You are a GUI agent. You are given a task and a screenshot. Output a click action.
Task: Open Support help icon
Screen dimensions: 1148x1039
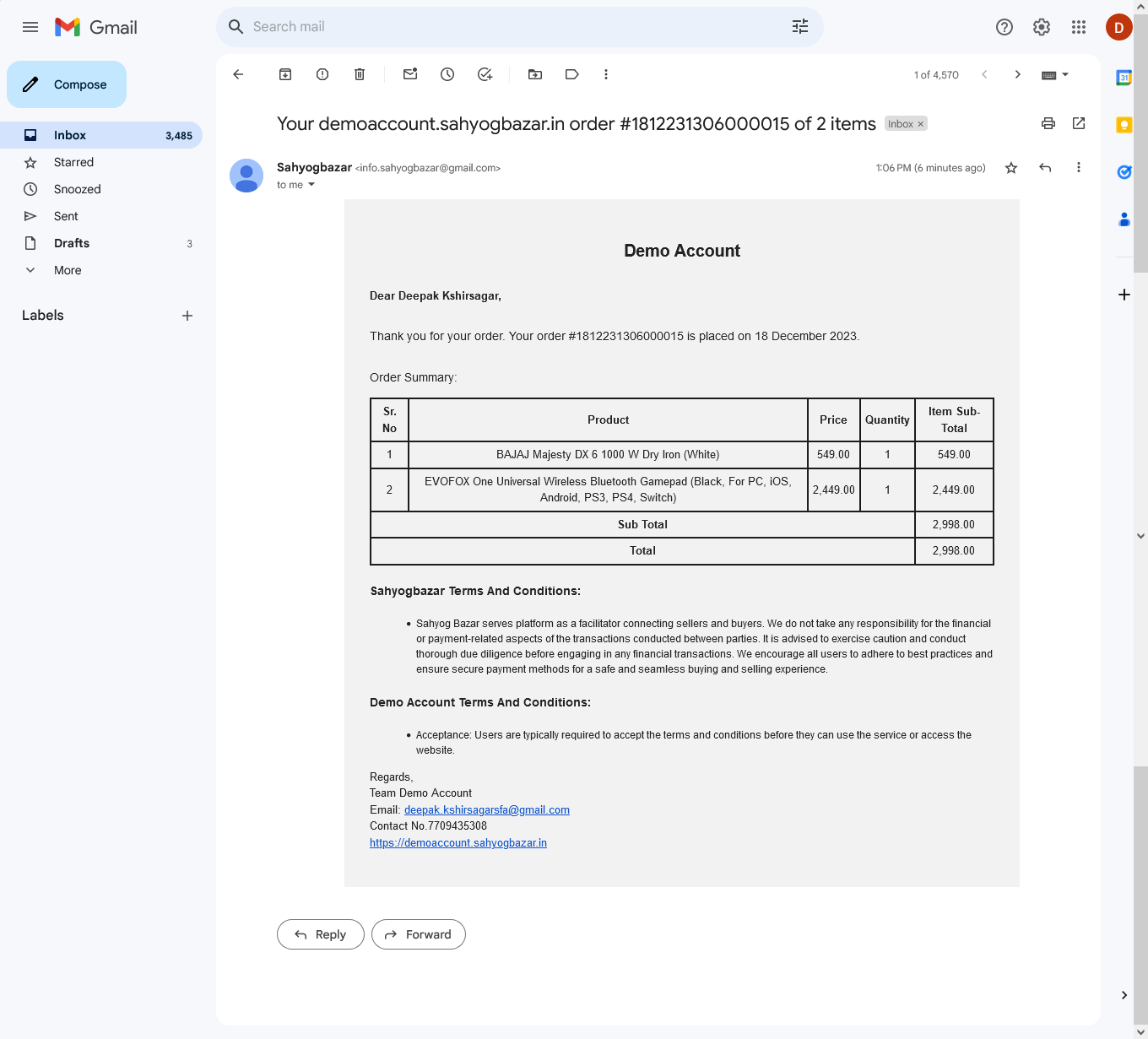point(1004,27)
